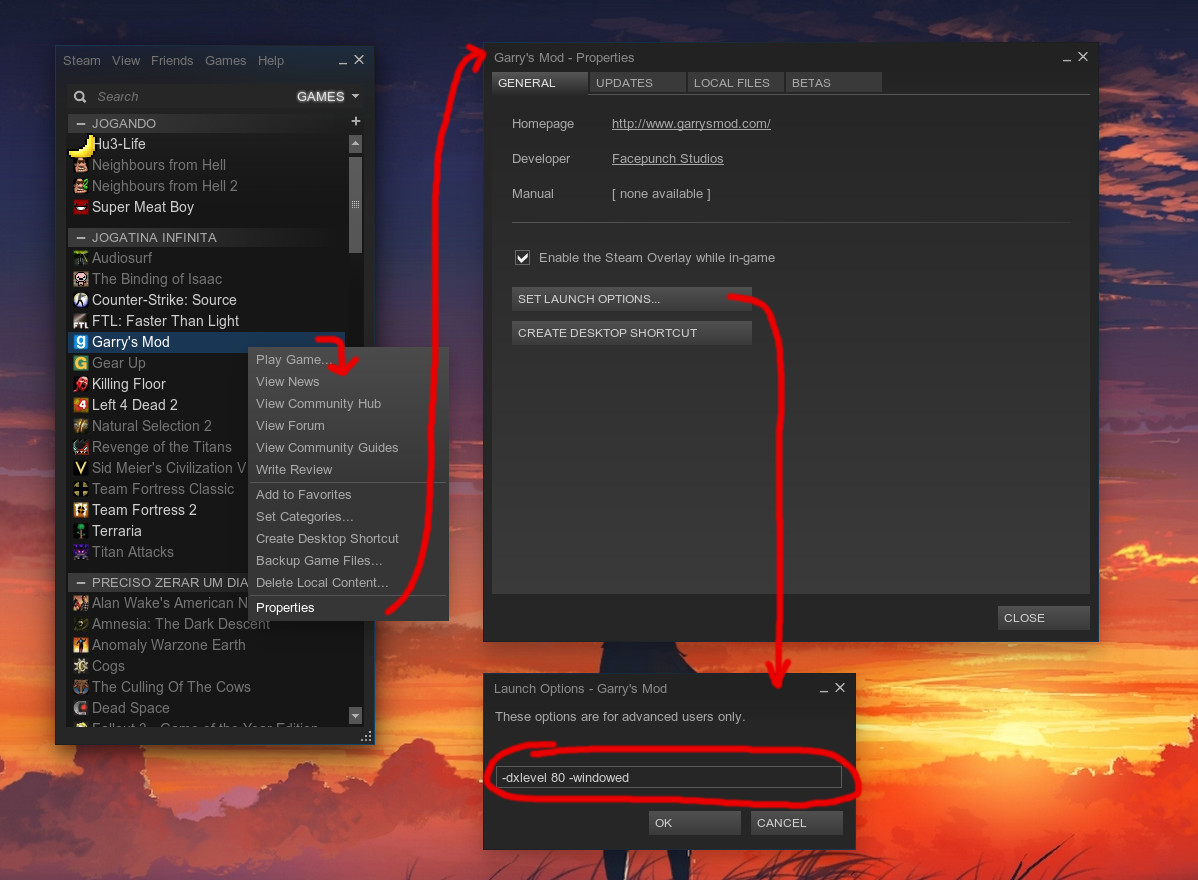
Task: Switch to the UPDATES tab
Action: pos(637,82)
